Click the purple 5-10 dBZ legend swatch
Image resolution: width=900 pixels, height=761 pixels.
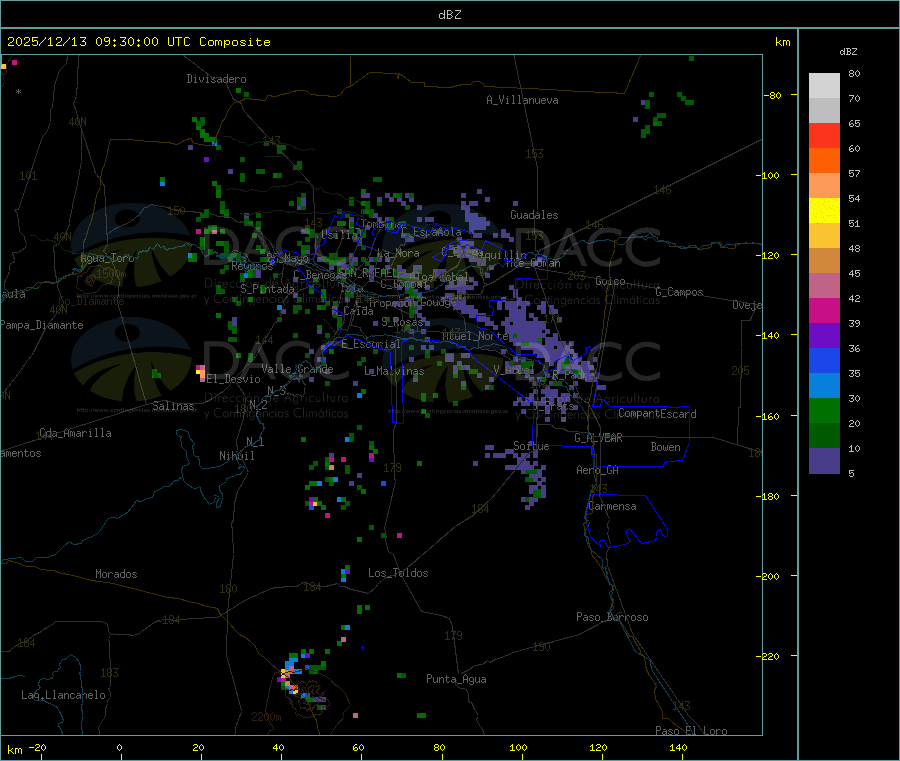click(x=824, y=461)
